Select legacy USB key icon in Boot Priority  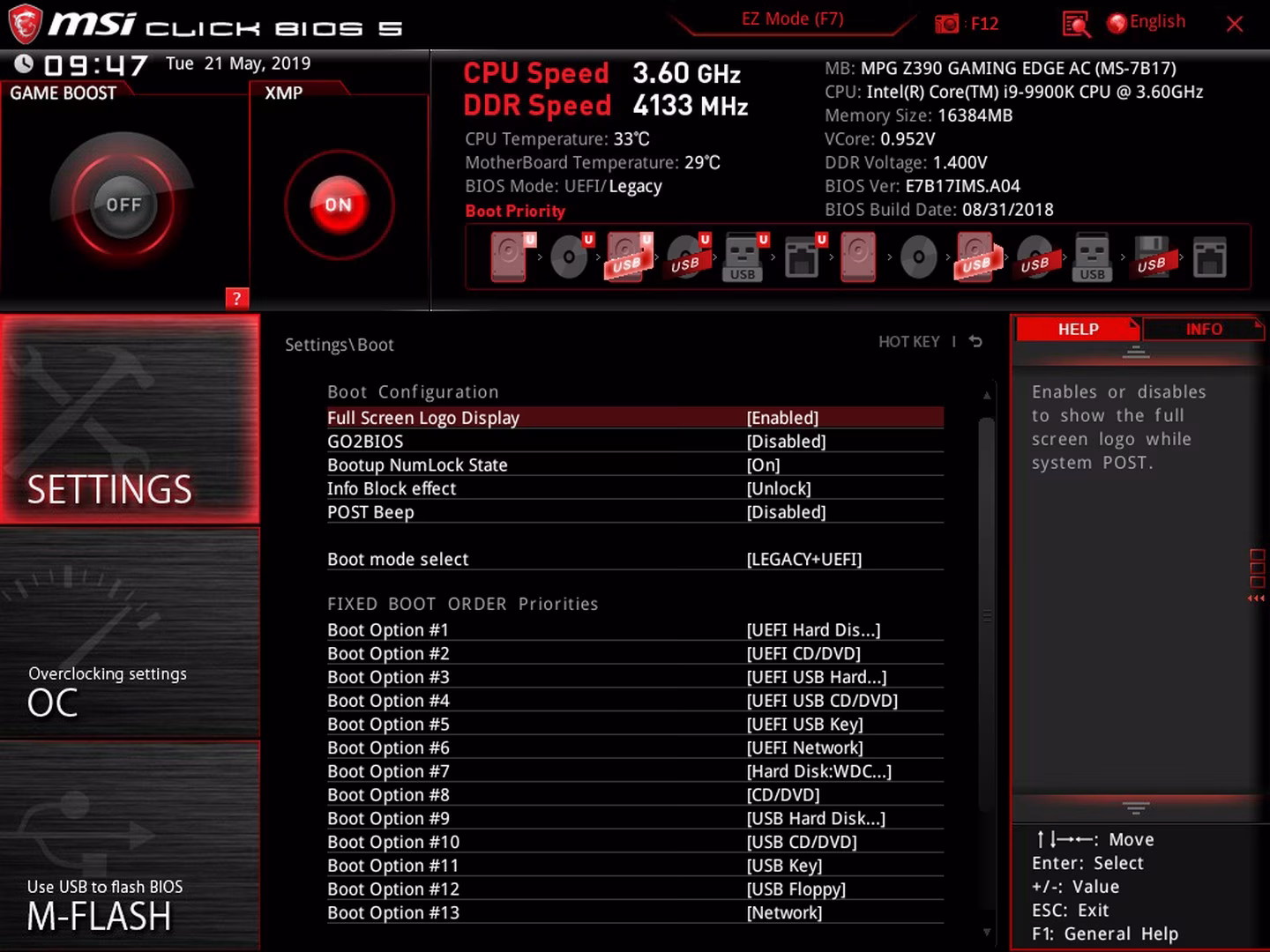pos(1092,257)
